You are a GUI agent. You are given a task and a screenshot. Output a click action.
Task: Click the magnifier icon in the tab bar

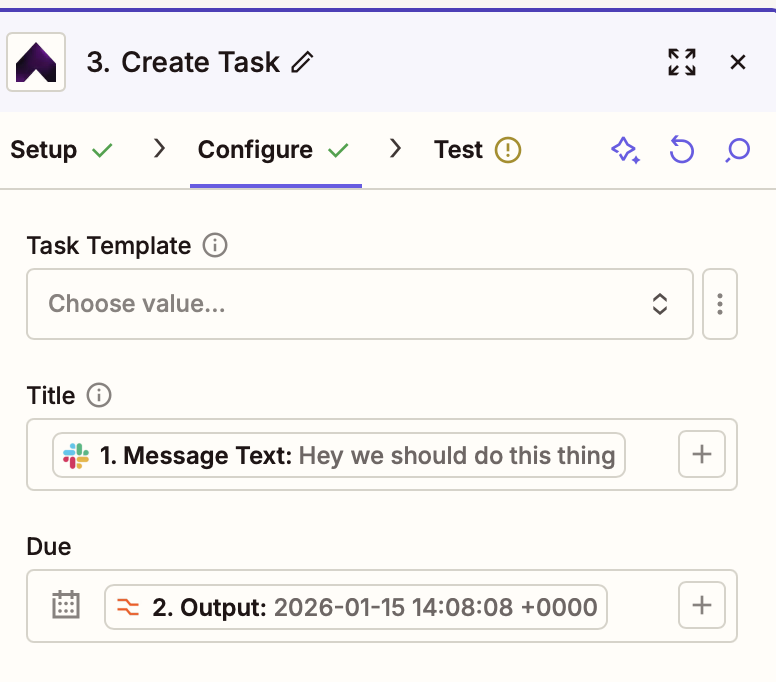coord(737,150)
